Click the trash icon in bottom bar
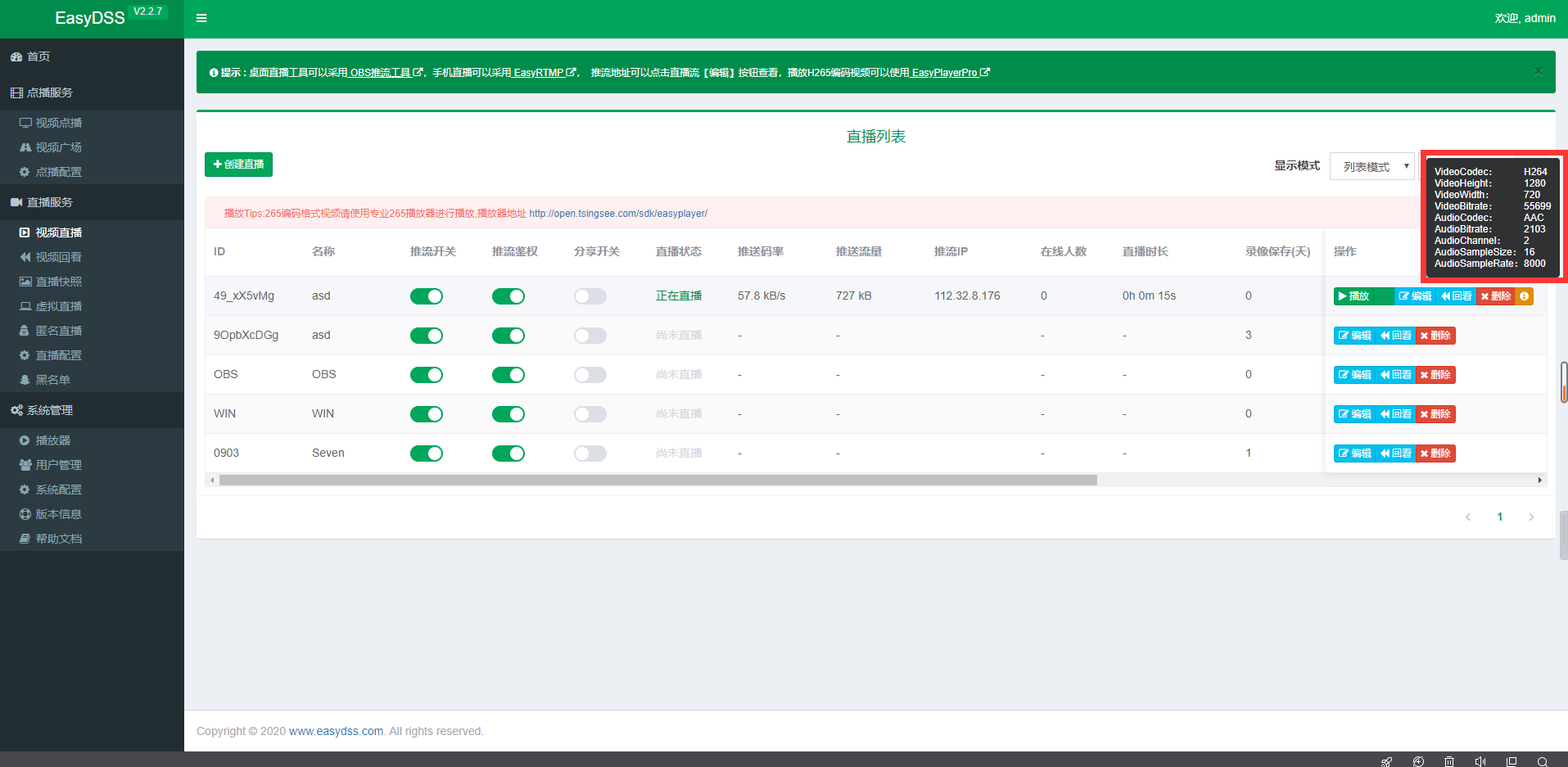Viewport: 1568px width, 767px height. click(x=1449, y=761)
